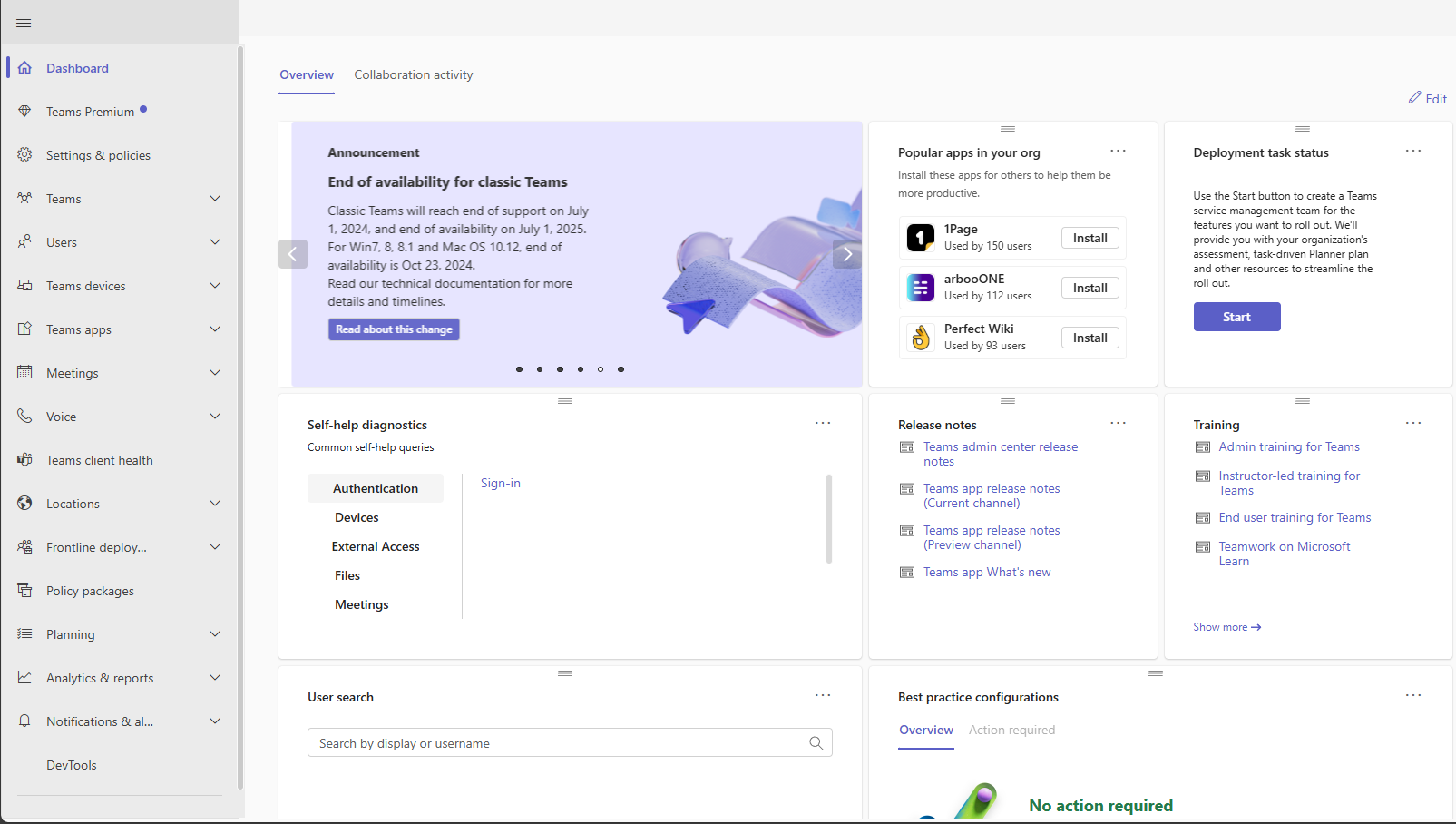
Task: Click the Teams client health icon
Action: [x=24, y=460]
